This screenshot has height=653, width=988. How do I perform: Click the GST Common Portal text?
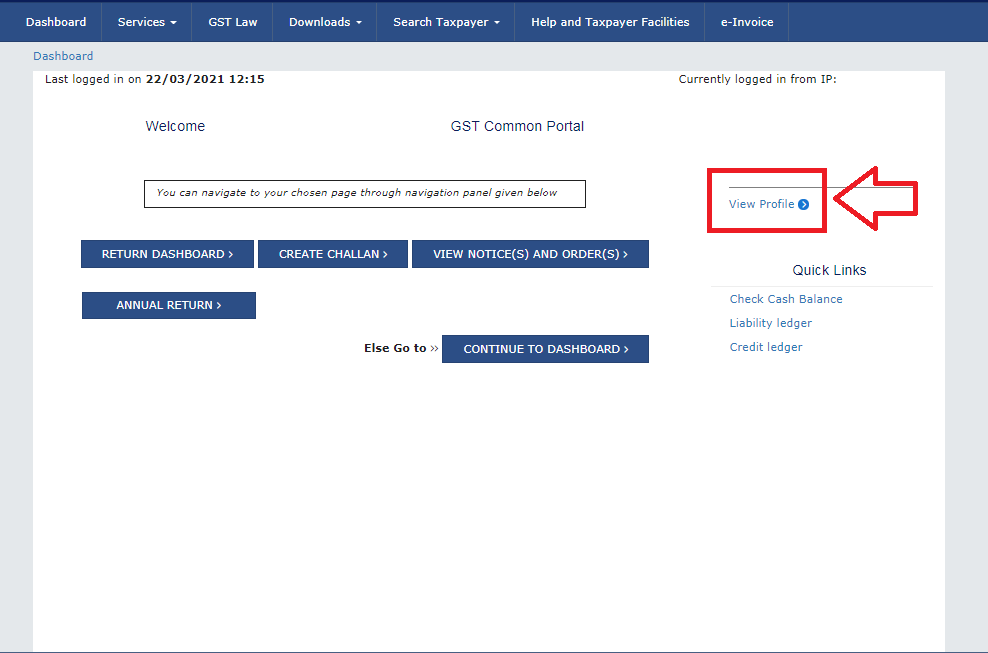tap(517, 126)
